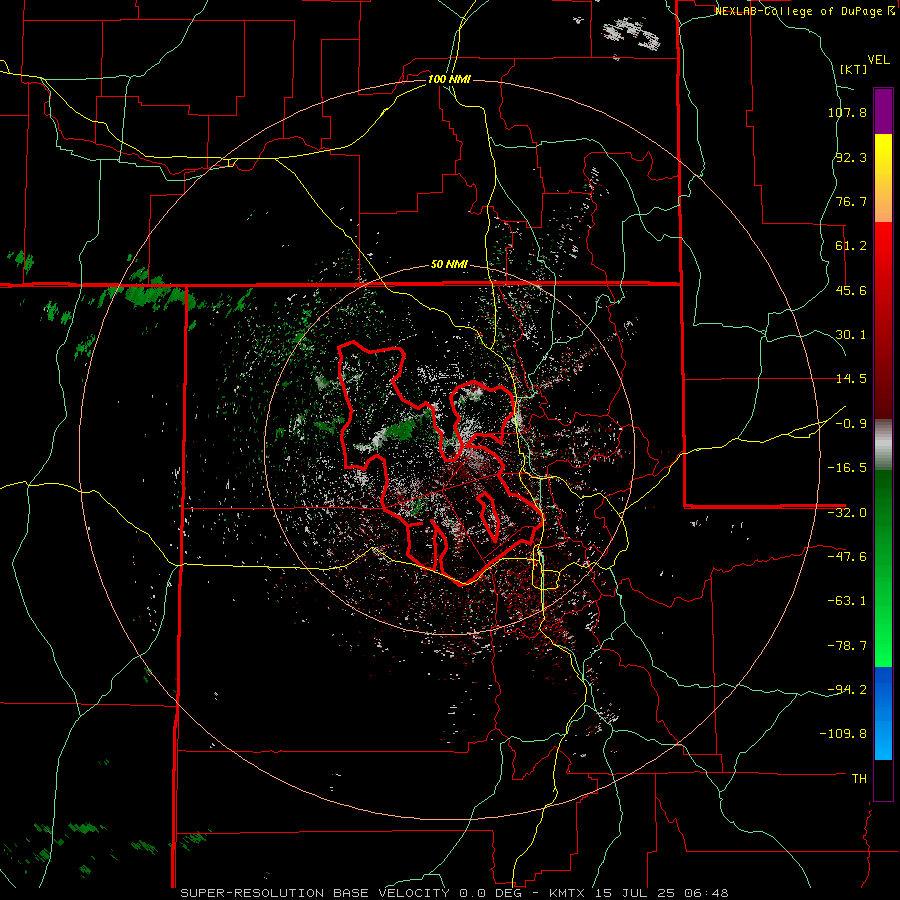Click the -78.7 velocity scale value
Viewport: 900px width, 900px height.
pos(847,646)
